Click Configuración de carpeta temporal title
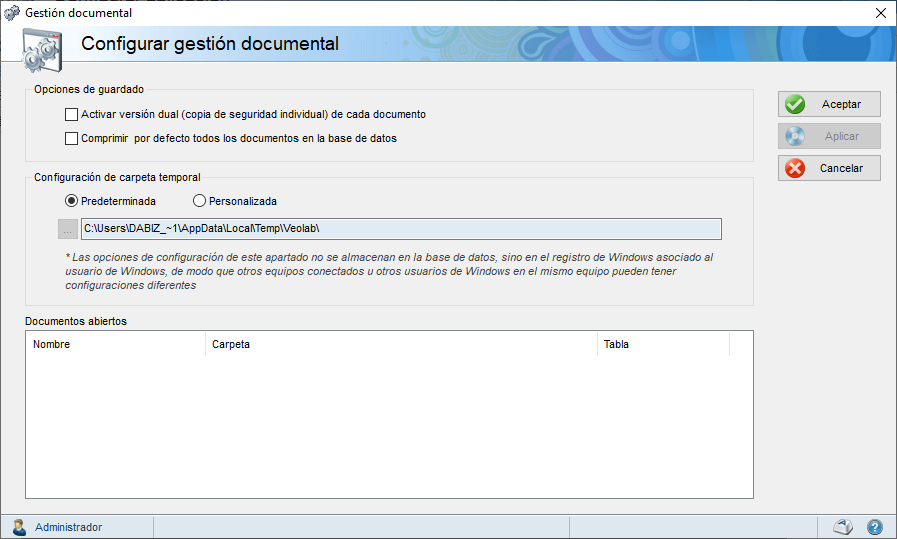 pyautogui.click(x=117, y=177)
